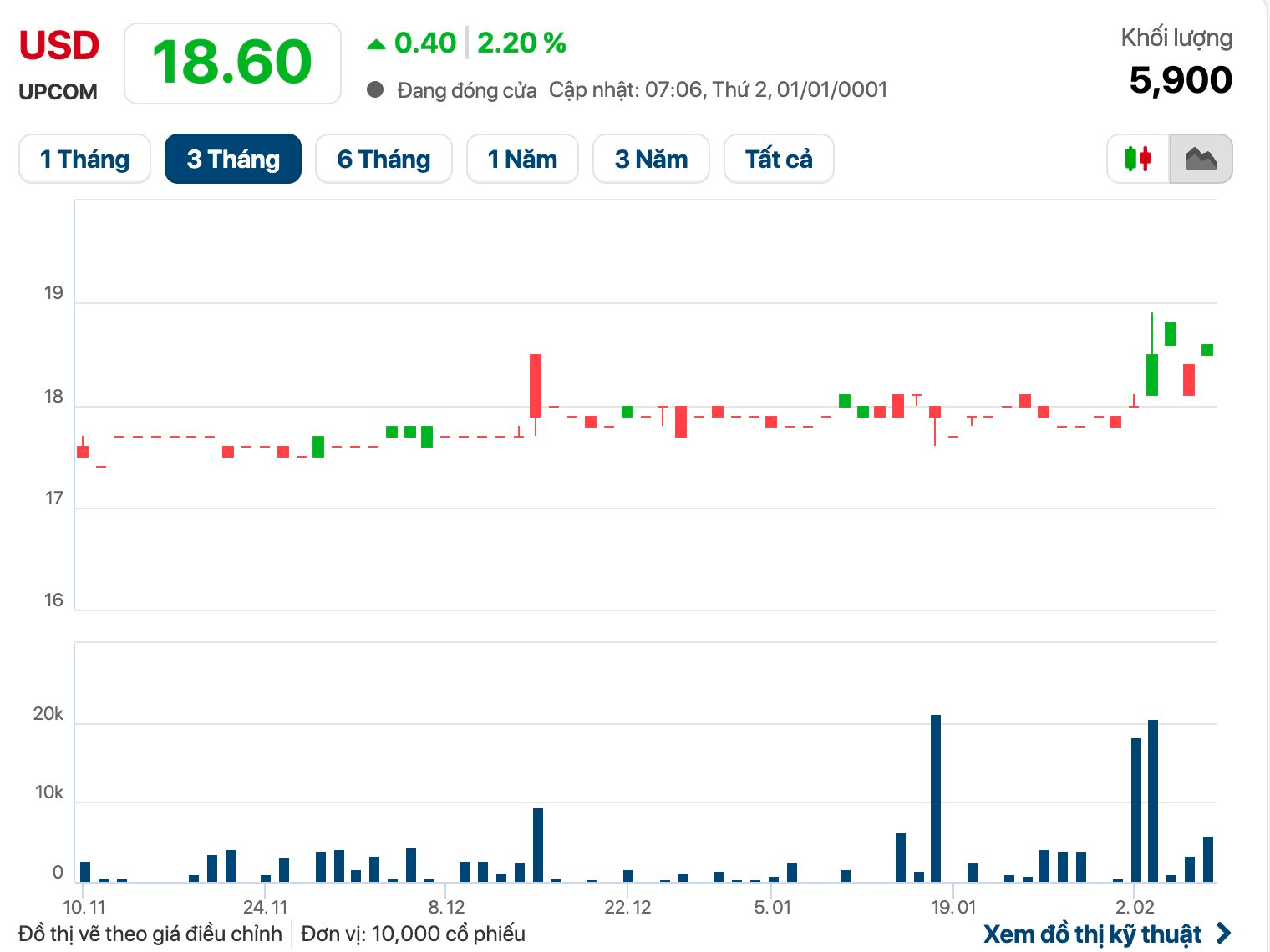Click the 2.02 date label on the axis
Viewport: 1270px width, 952px height.
pos(1135,907)
